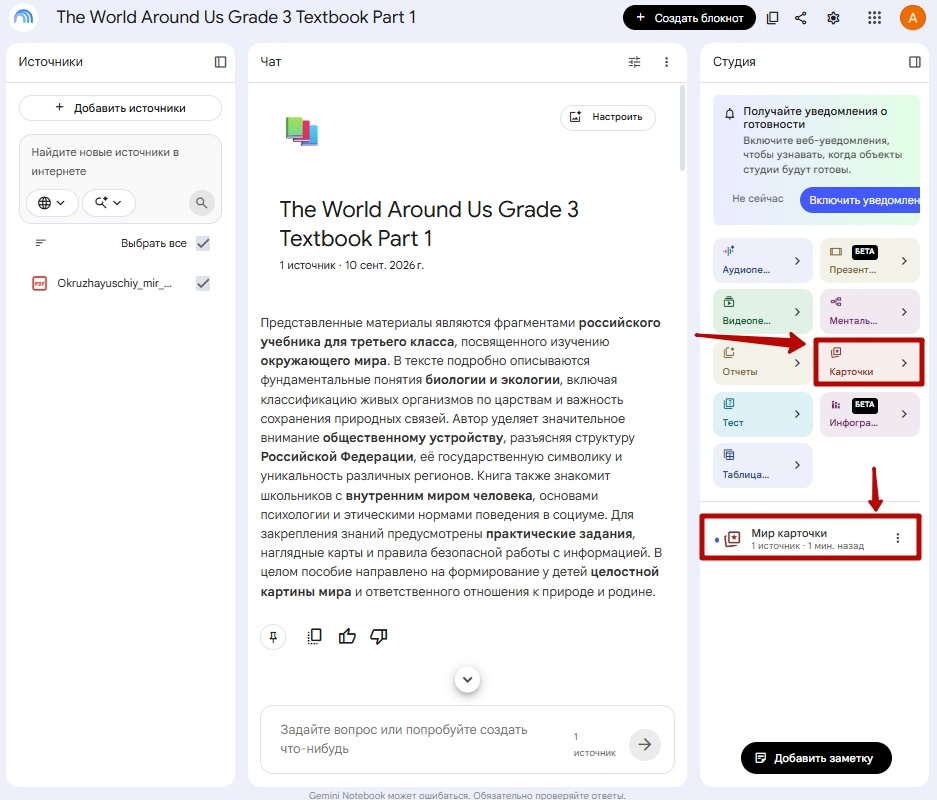Toggle the Okruzhayuschiy_mir source checkbox
Viewport: 937px width, 800px height.
(203, 283)
